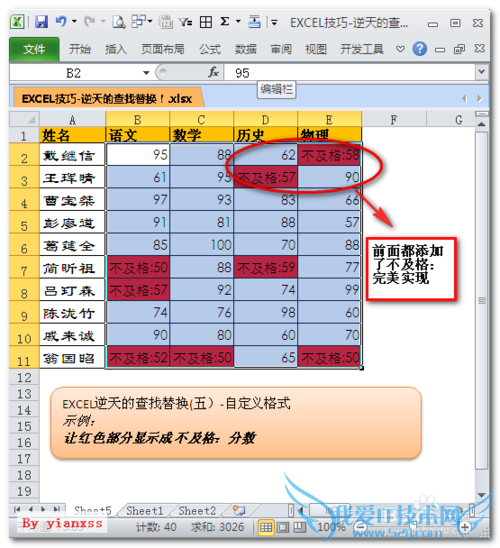Switch to the 开始 ribbon tab
The height and width of the screenshot is (548, 500).
80,49
